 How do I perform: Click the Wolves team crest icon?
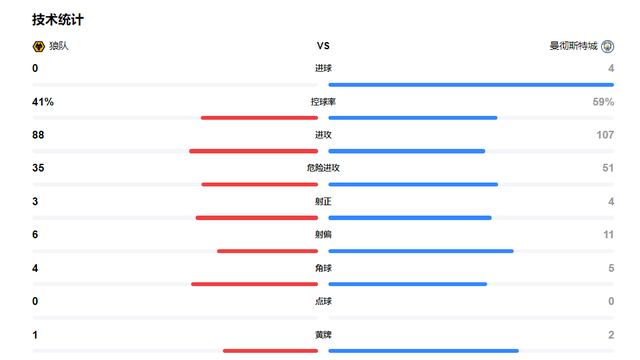click(38, 46)
